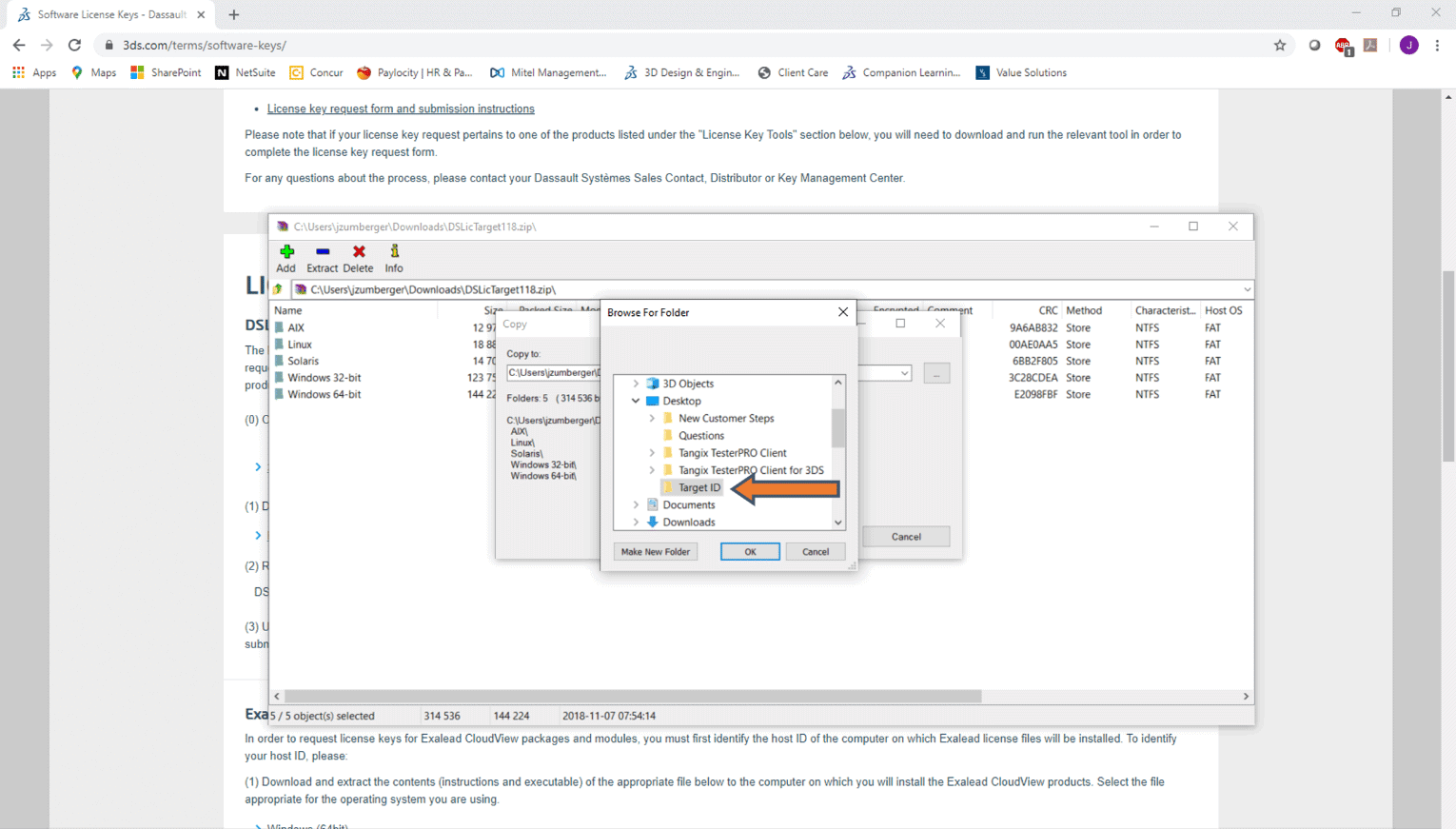The width and height of the screenshot is (1456, 829).
Task: Sort archive list by Method column
Action: pyautogui.click(x=1084, y=310)
